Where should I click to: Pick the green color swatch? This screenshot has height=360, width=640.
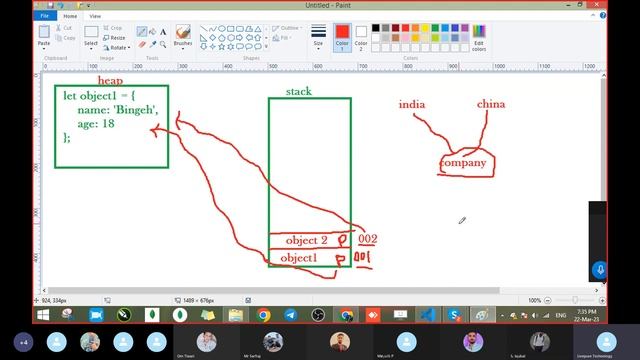click(x=435, y=28)
